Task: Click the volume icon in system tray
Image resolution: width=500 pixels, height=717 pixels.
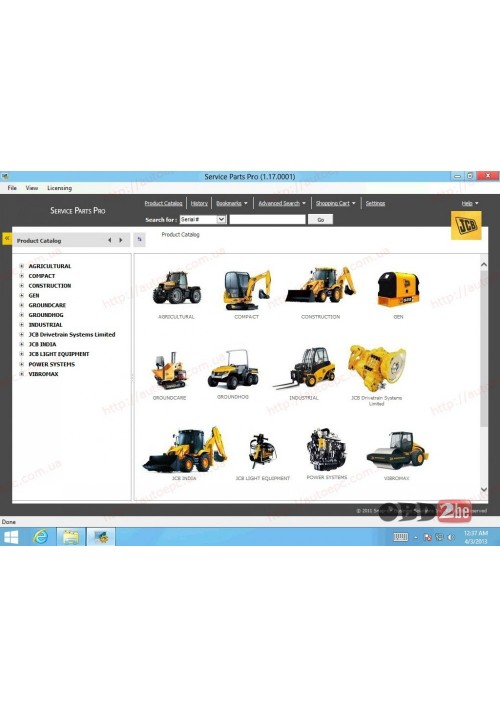Action: click(x=452, y=537)
